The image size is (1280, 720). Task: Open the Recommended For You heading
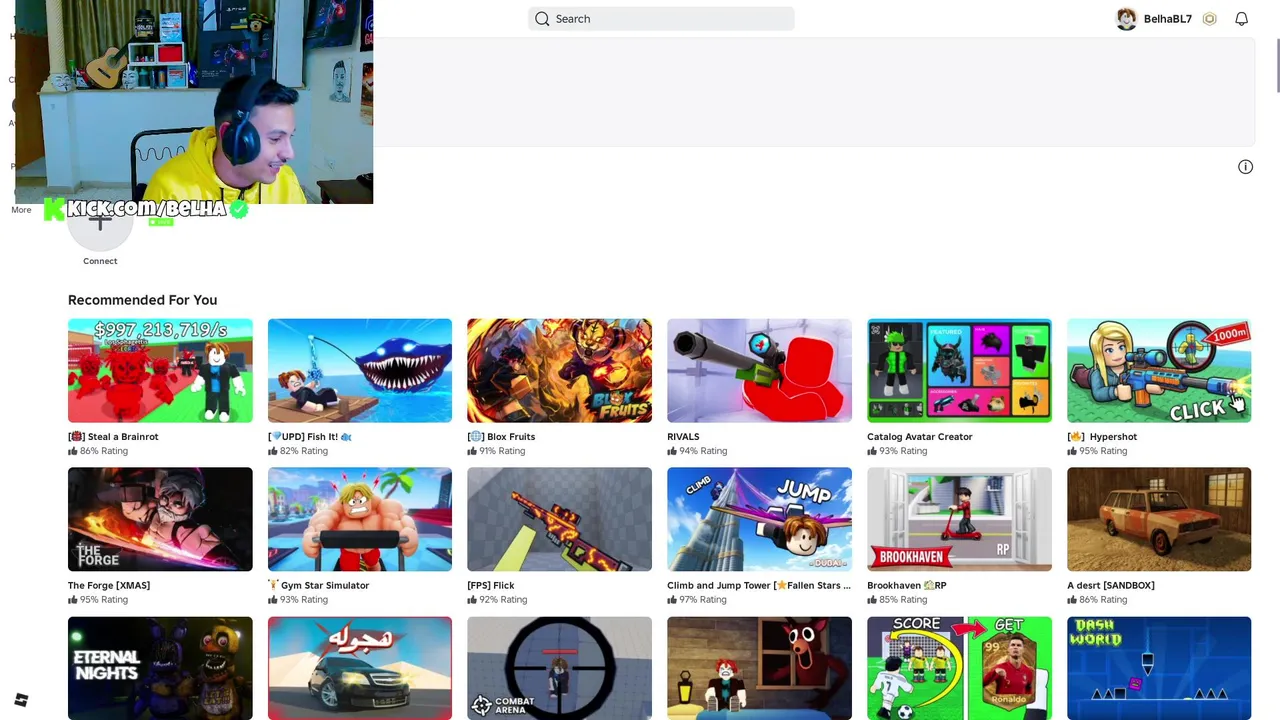(x=142, y=300)
